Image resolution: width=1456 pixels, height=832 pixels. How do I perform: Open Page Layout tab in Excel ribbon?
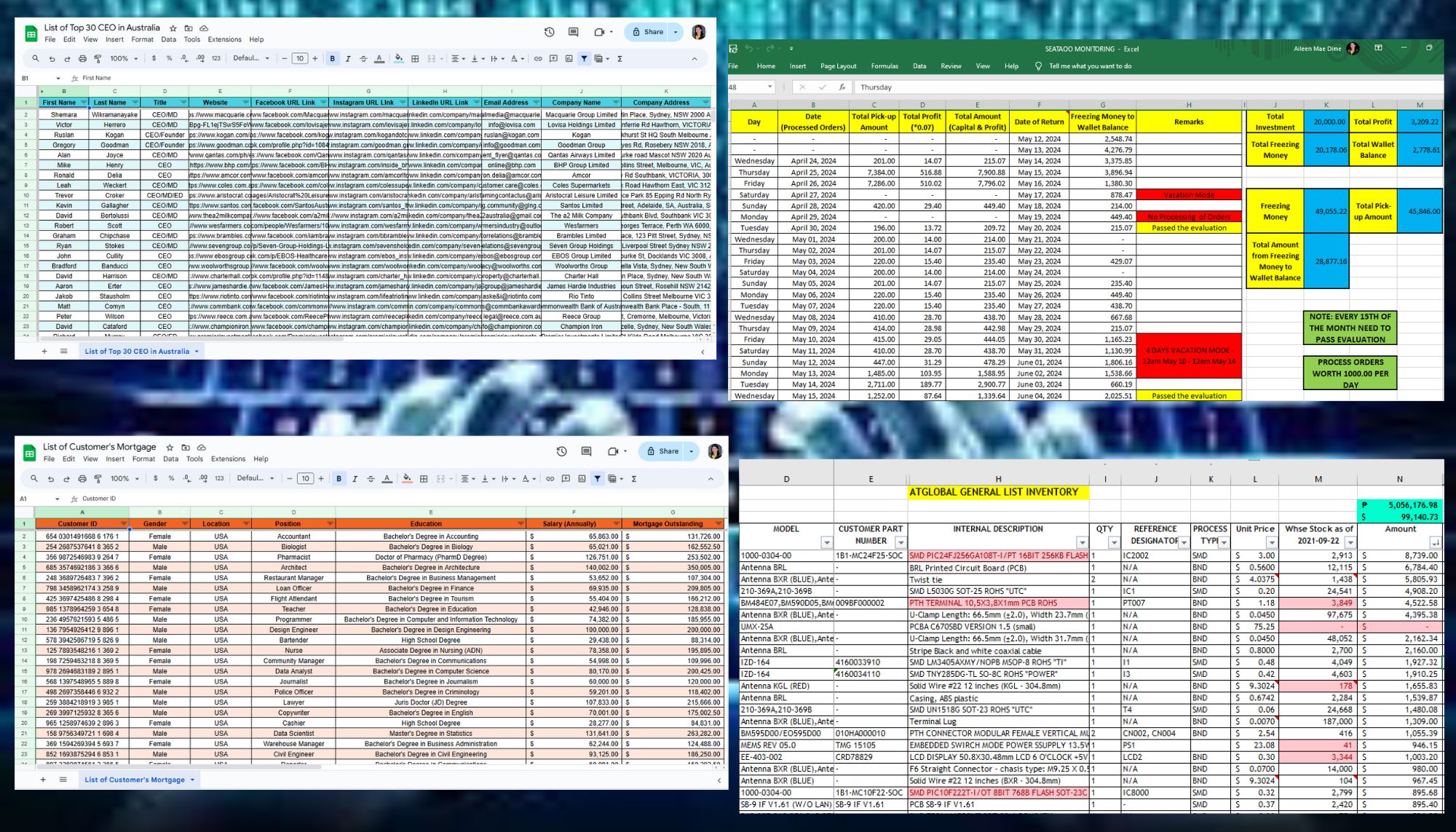(838, 66)
